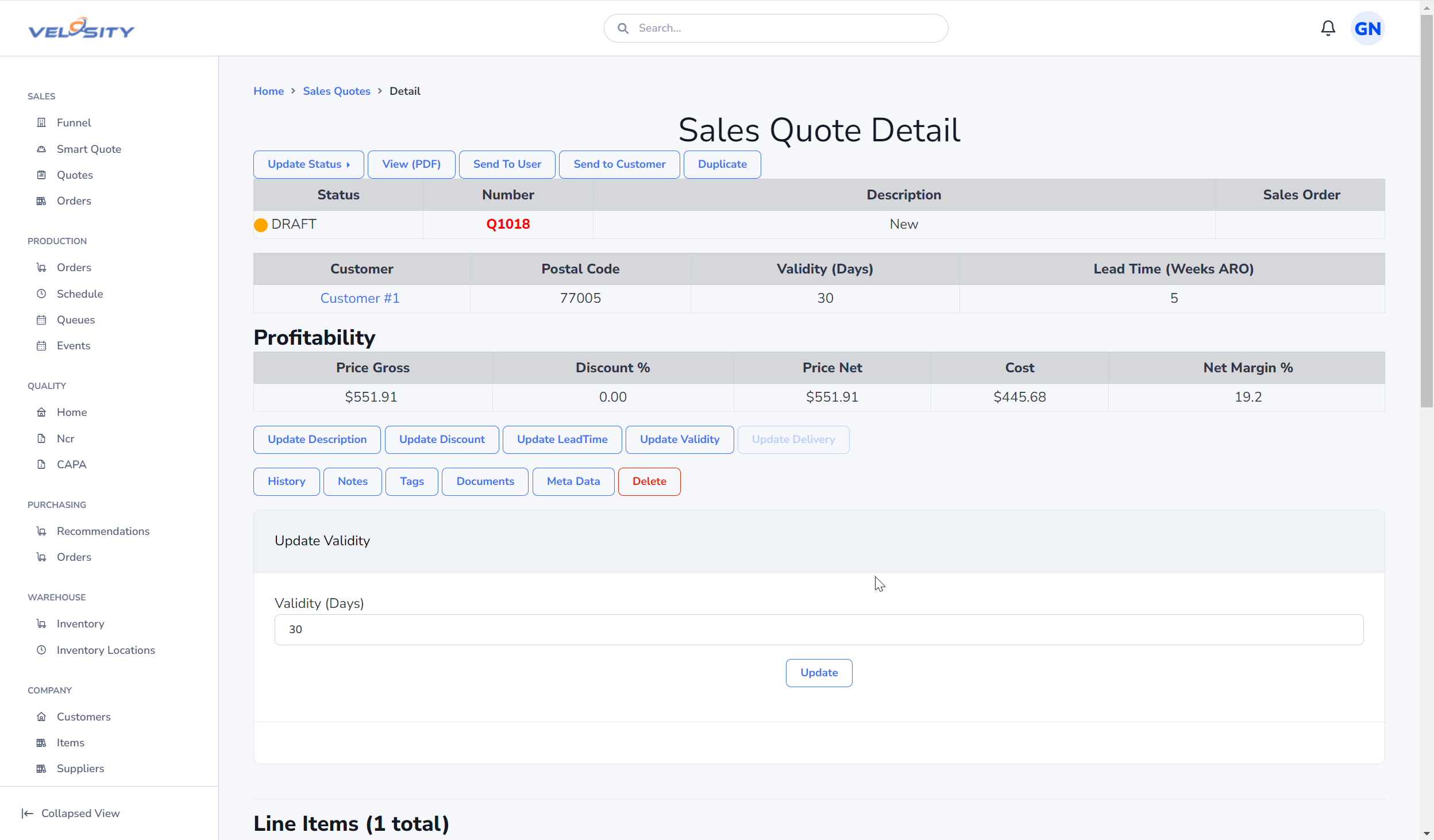The height and width of the screenshot is (840, 1434).
Task: Click Update Validity button
Action: click(680, 440)
